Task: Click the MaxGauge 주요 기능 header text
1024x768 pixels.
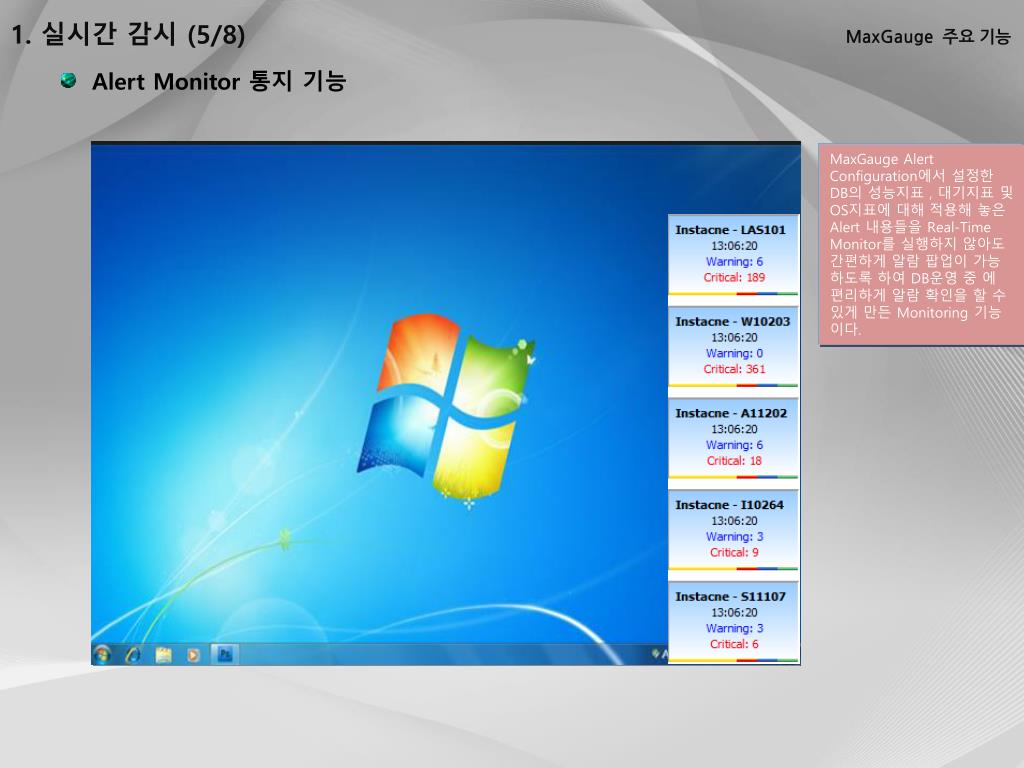Action: click(928, 37)
